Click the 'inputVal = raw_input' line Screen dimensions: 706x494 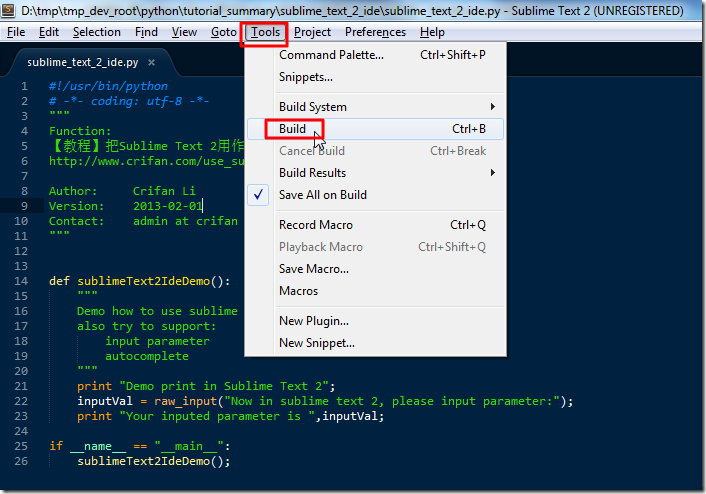point(325,401)
